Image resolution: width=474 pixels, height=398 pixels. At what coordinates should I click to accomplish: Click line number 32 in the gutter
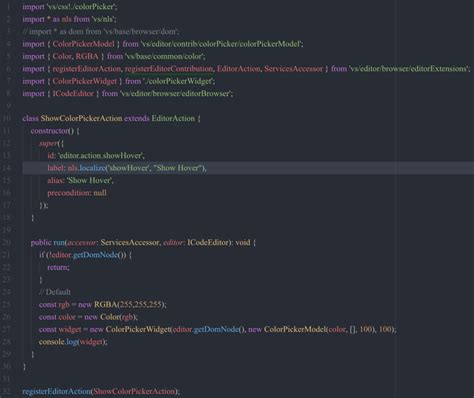click(x=7, y=391)
